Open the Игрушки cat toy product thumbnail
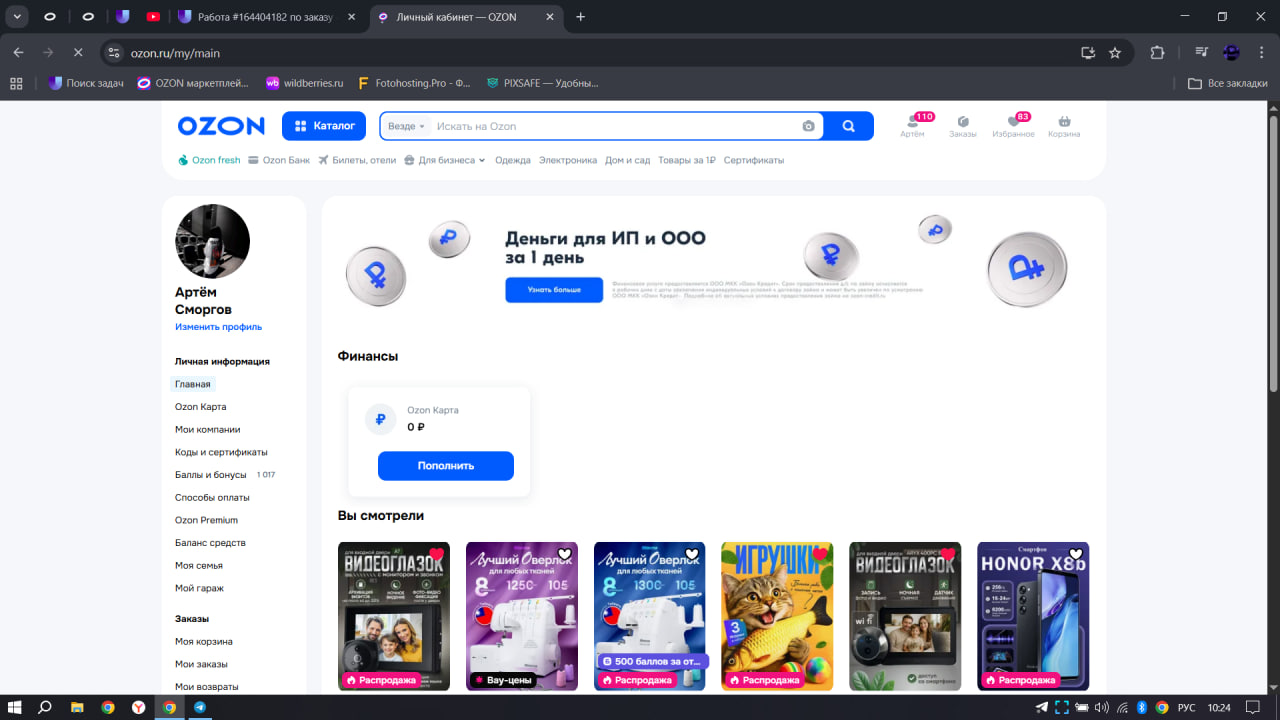This screenshot has height=720, width=1280. click(777, 616)
